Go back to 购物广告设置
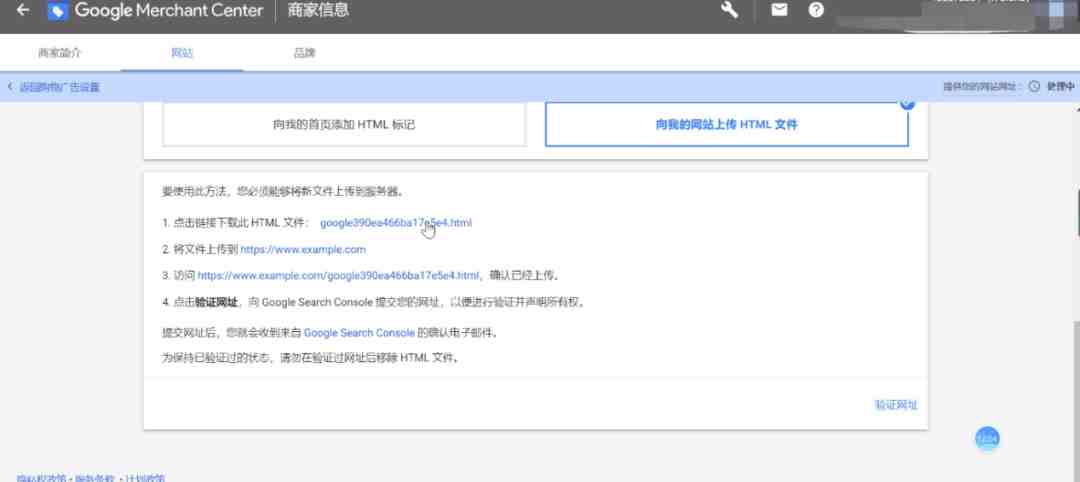This screenshot has height=482, width=1080. (x=54, y=87)
